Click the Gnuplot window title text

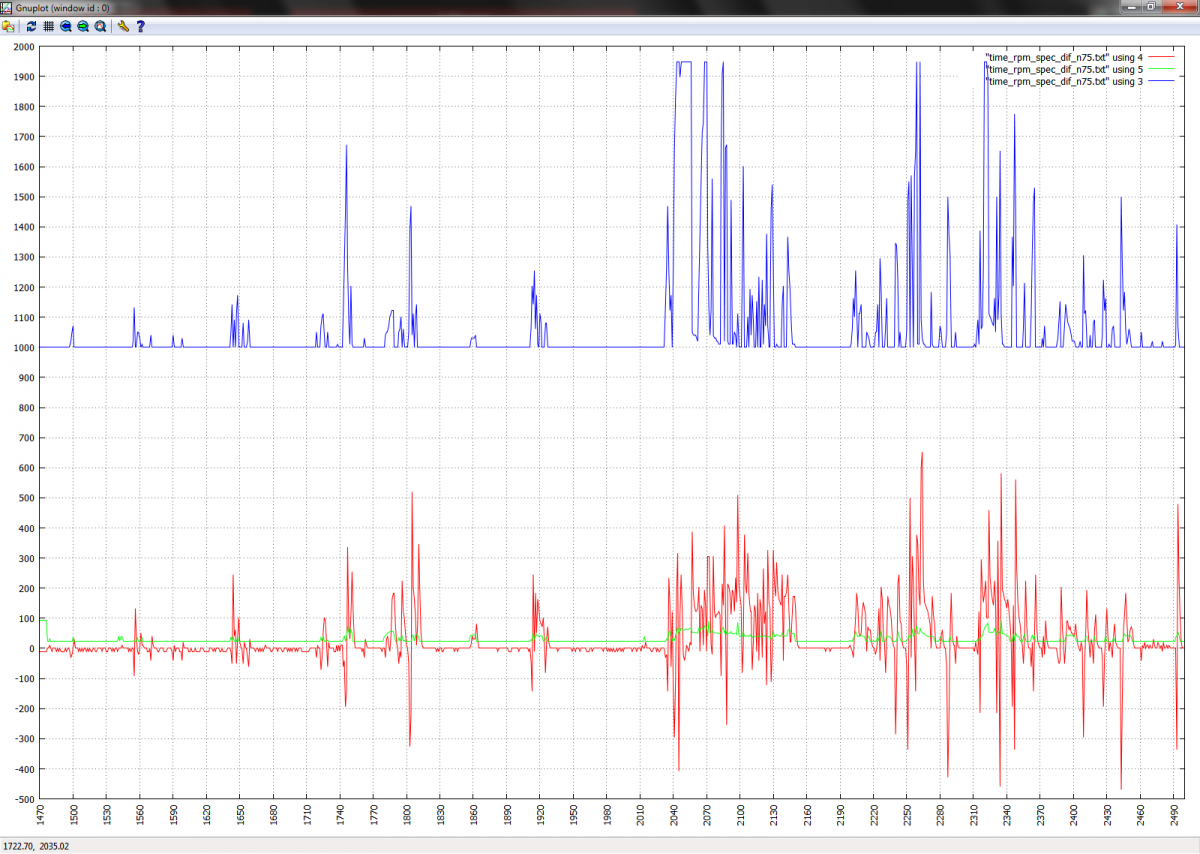click(62, 7)
